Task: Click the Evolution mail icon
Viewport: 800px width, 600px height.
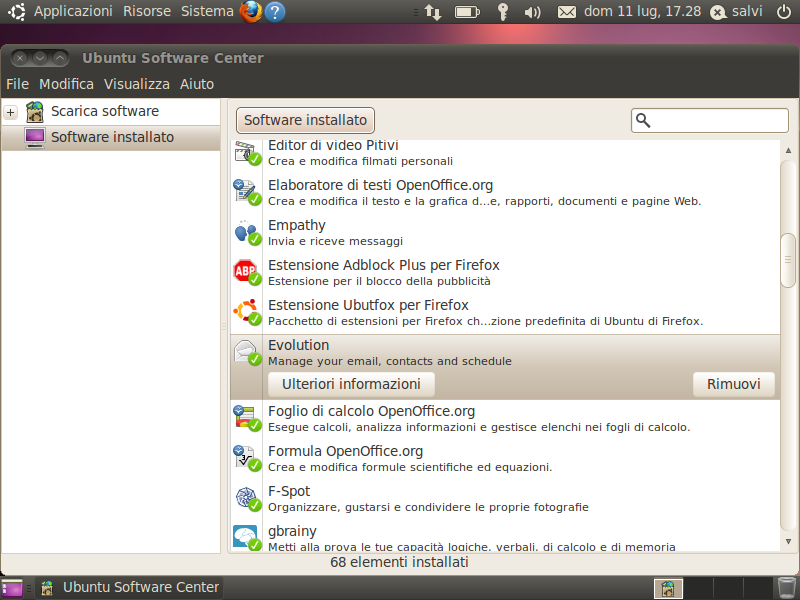Action: (247, 353)
